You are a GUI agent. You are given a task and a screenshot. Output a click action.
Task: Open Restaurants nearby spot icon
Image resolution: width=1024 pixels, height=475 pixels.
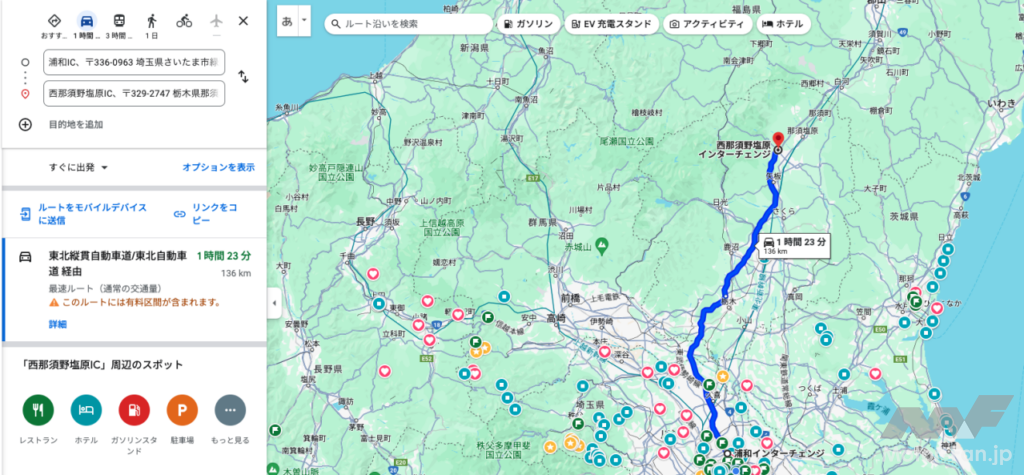37,409
